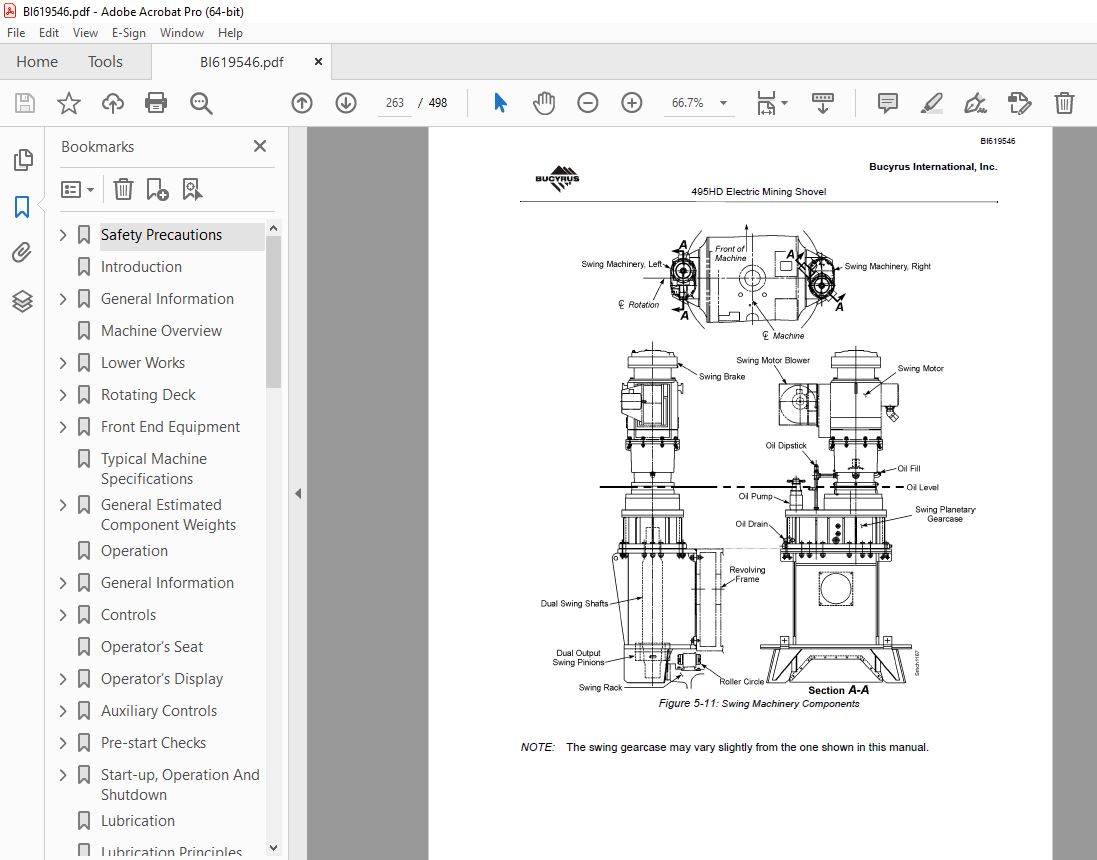This screenshot has width=1097, height=860.
Task: Delete selected bookmark with trash icon
Action: point(123,189)
